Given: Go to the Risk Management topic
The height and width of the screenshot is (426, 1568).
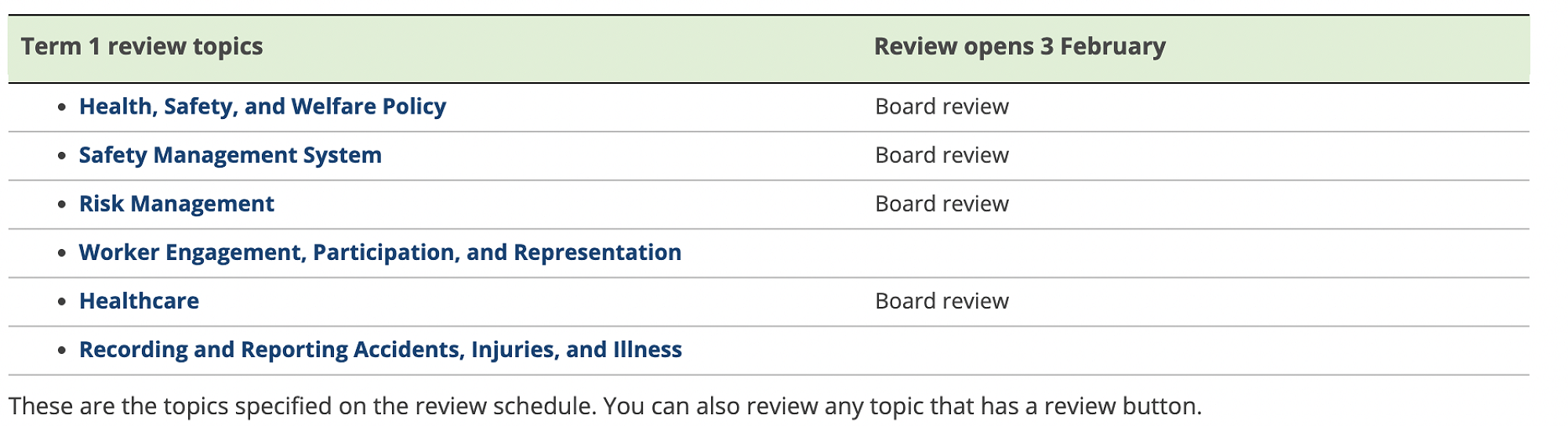Looking at the screenshot, I should 176,204.
